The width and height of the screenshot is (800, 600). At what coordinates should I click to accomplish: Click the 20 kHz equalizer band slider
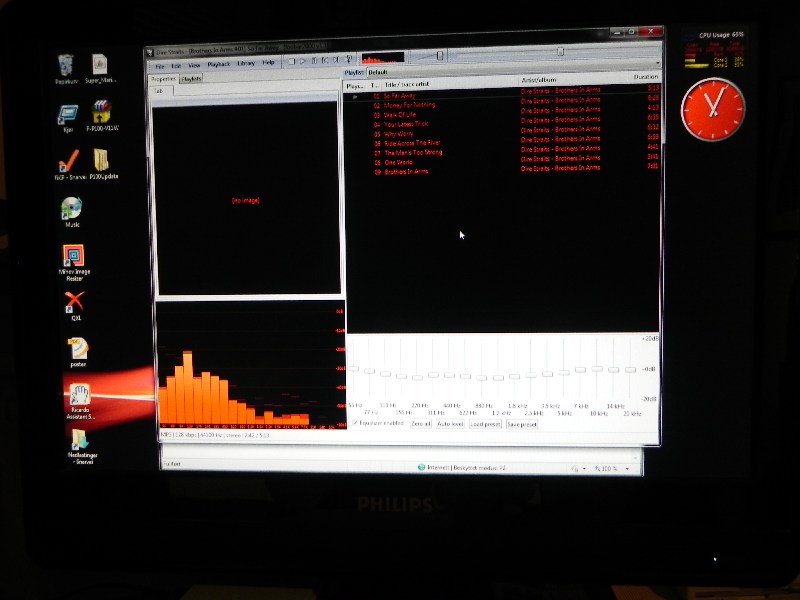point(631,368)
